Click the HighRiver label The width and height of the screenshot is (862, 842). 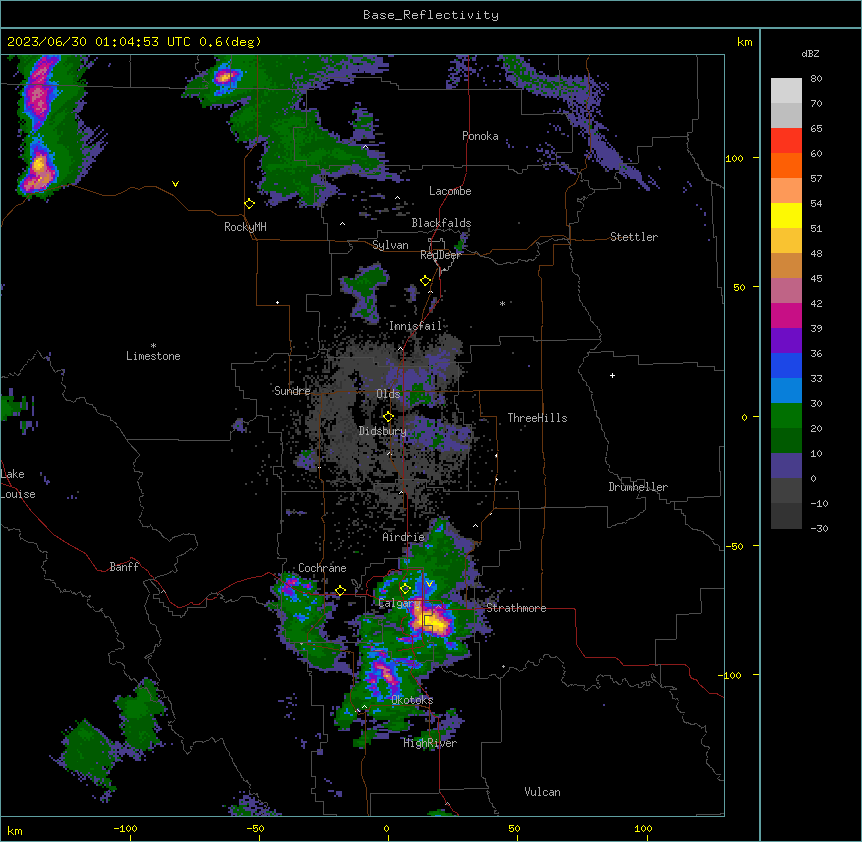tap(430, 743)
